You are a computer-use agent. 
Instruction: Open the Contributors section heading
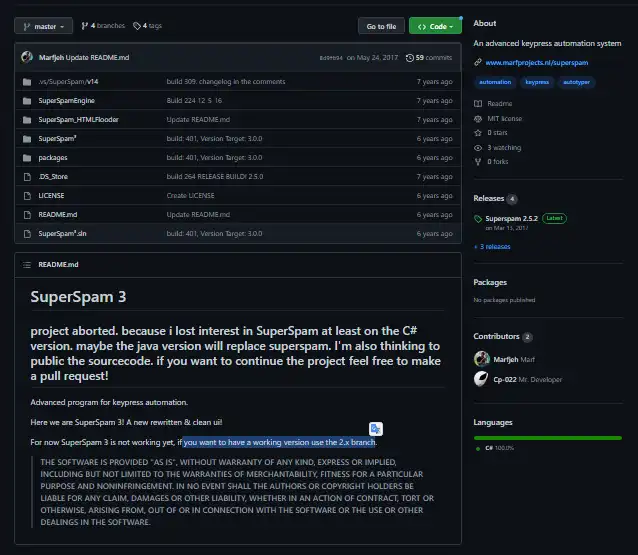tap(496, 336)
